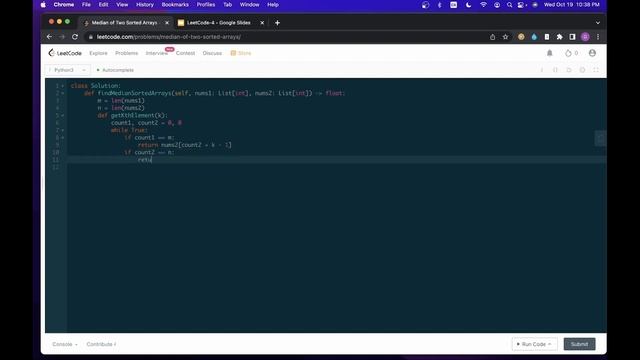Screen dimensions: 640x360
Task: Open the tab search chevron
Action: pos(598,23)
